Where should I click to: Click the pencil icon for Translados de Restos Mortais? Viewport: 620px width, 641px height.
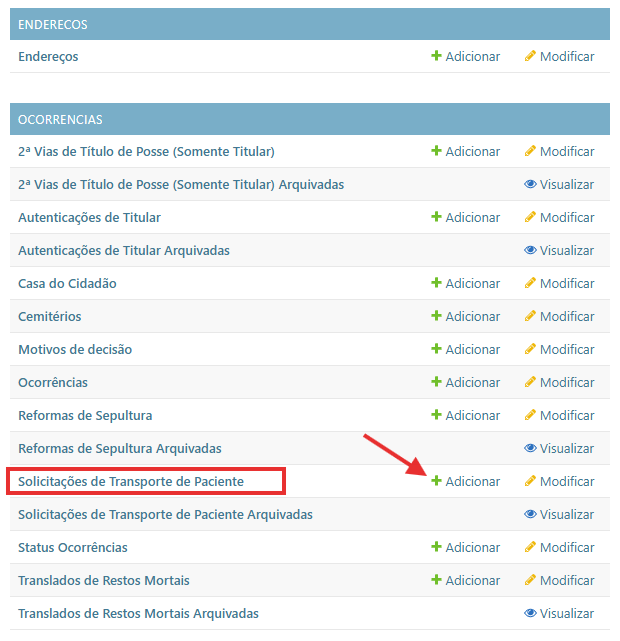pos(530,581)
